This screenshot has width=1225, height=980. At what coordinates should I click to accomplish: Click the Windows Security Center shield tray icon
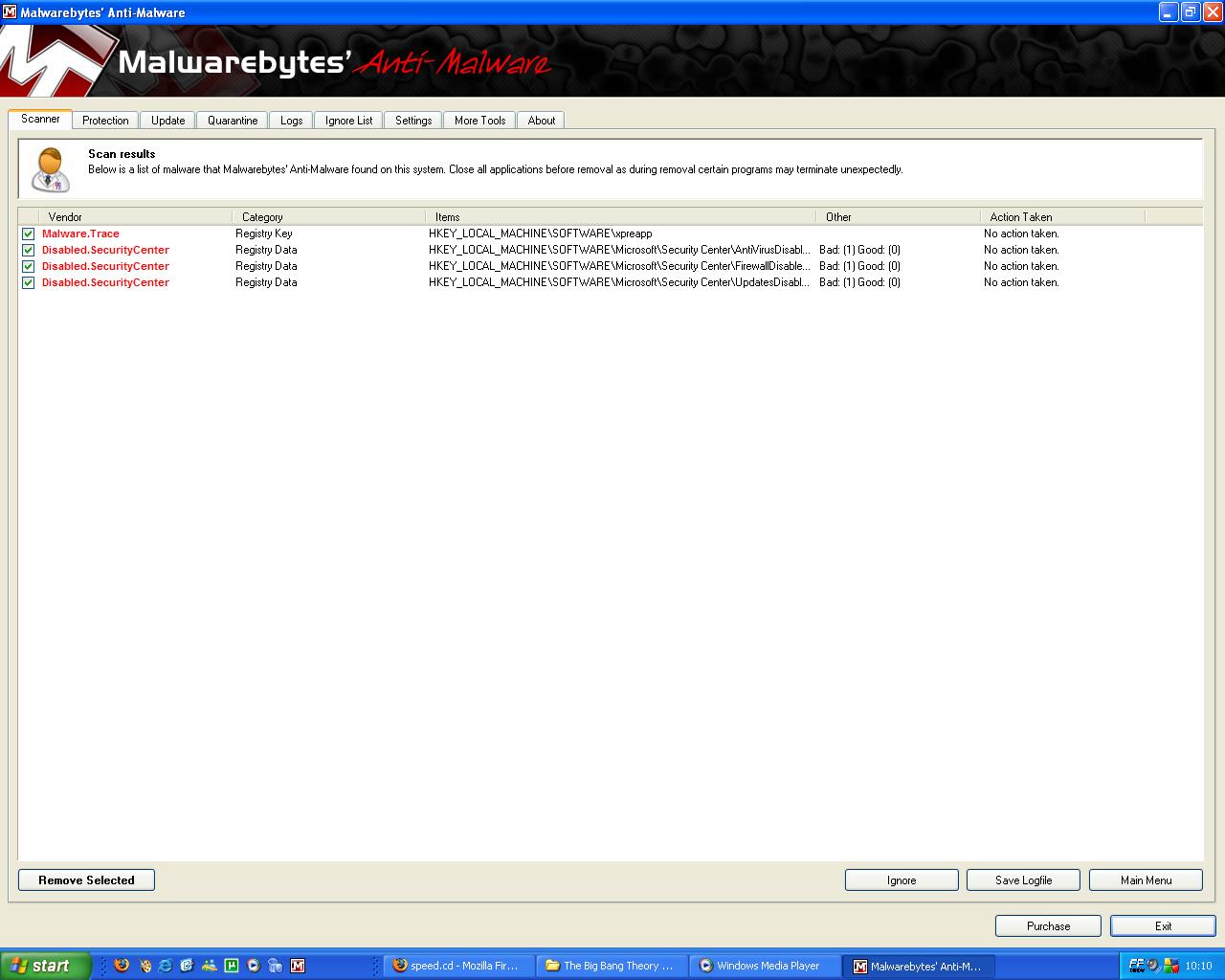1170,966
